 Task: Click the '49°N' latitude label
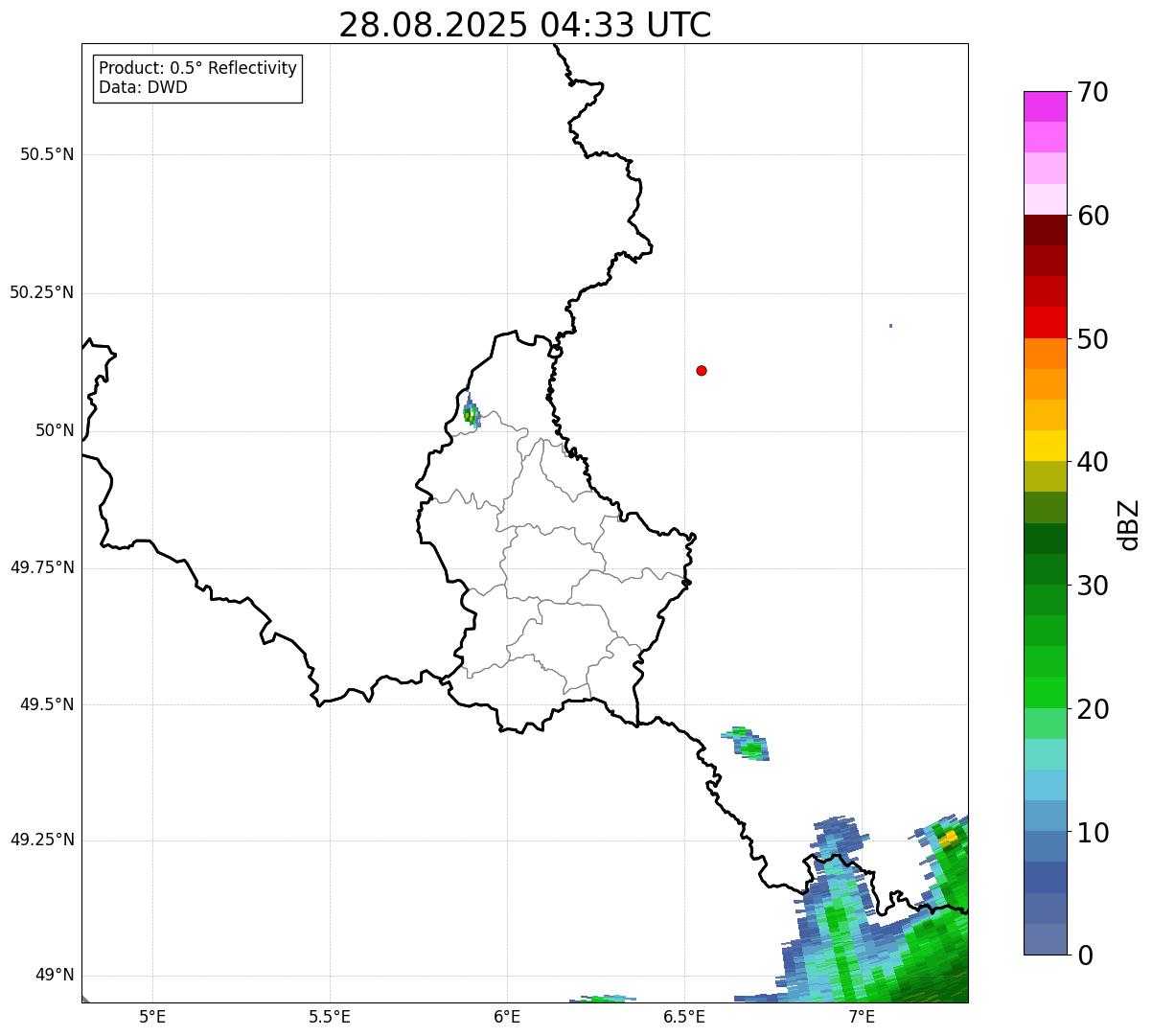pyautogui.click(x=55, y=976)
